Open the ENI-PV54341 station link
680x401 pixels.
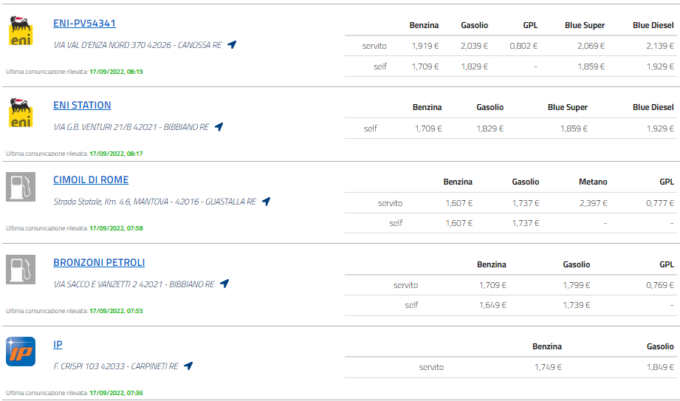pos(84,23)
